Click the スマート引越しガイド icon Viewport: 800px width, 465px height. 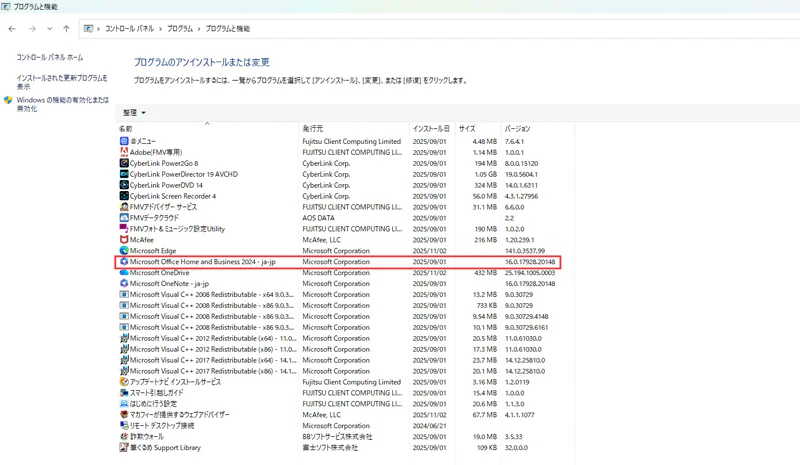click(124, 393)
